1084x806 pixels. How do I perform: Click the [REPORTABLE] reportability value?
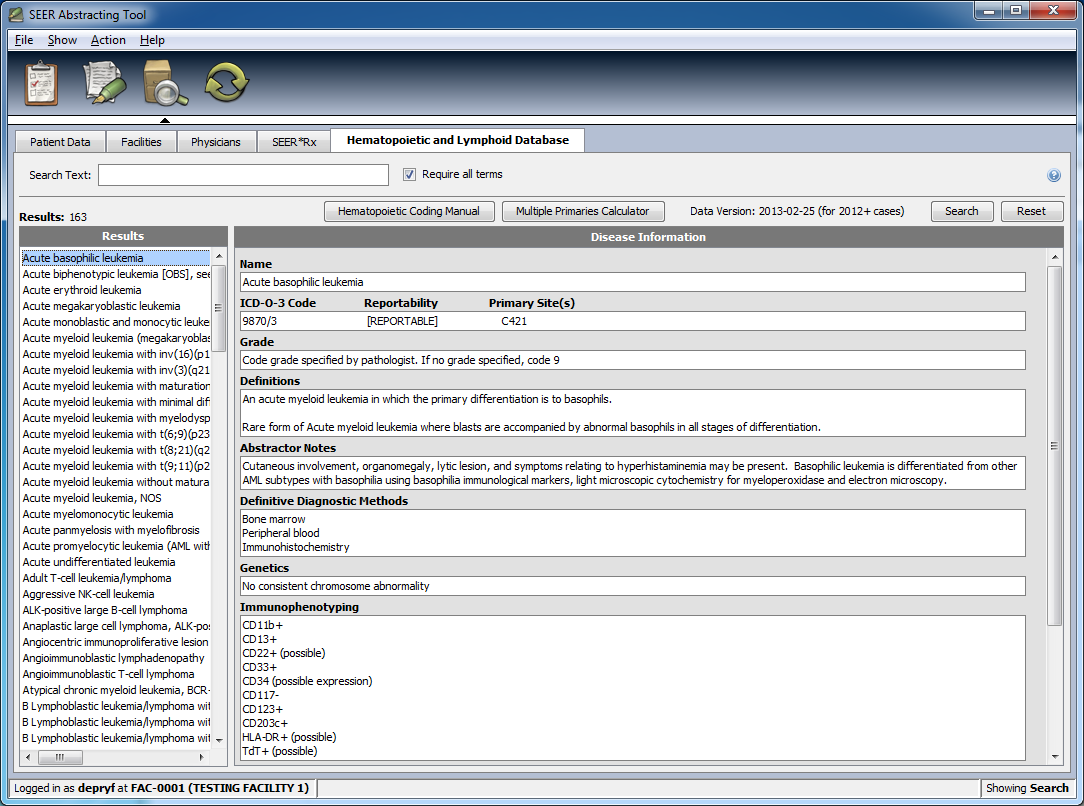pos(402,321)
